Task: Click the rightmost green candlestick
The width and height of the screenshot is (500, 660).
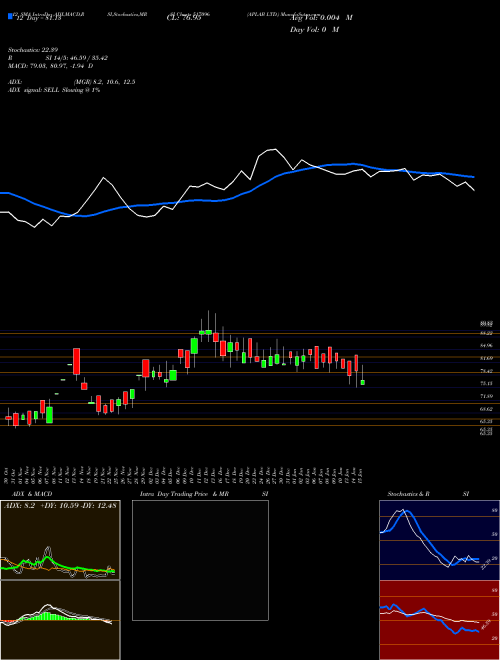Action: click(x=363, y=382)
